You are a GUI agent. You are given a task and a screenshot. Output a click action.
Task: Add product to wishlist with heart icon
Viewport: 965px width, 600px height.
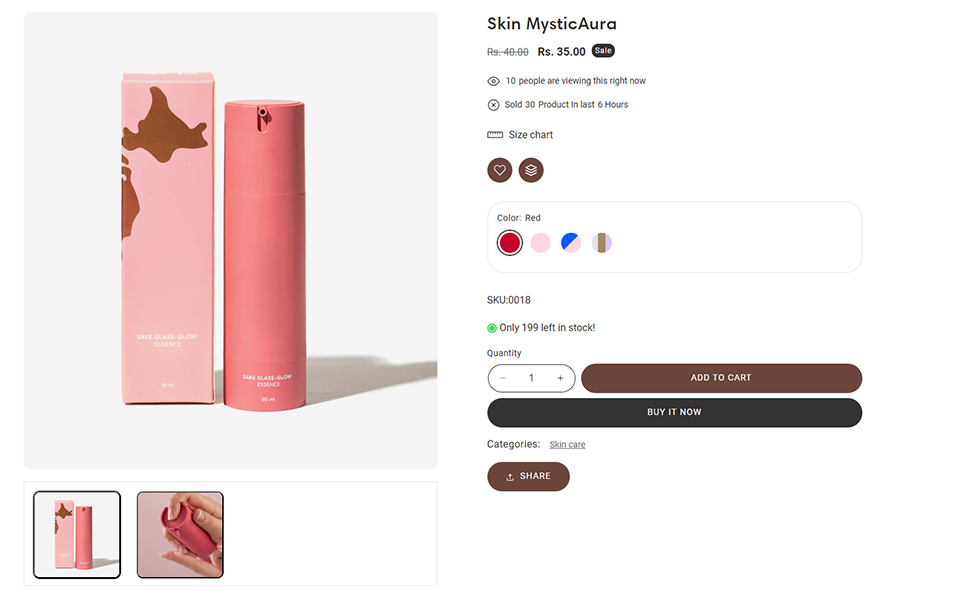pyautogui.click(x=499, y=170)
